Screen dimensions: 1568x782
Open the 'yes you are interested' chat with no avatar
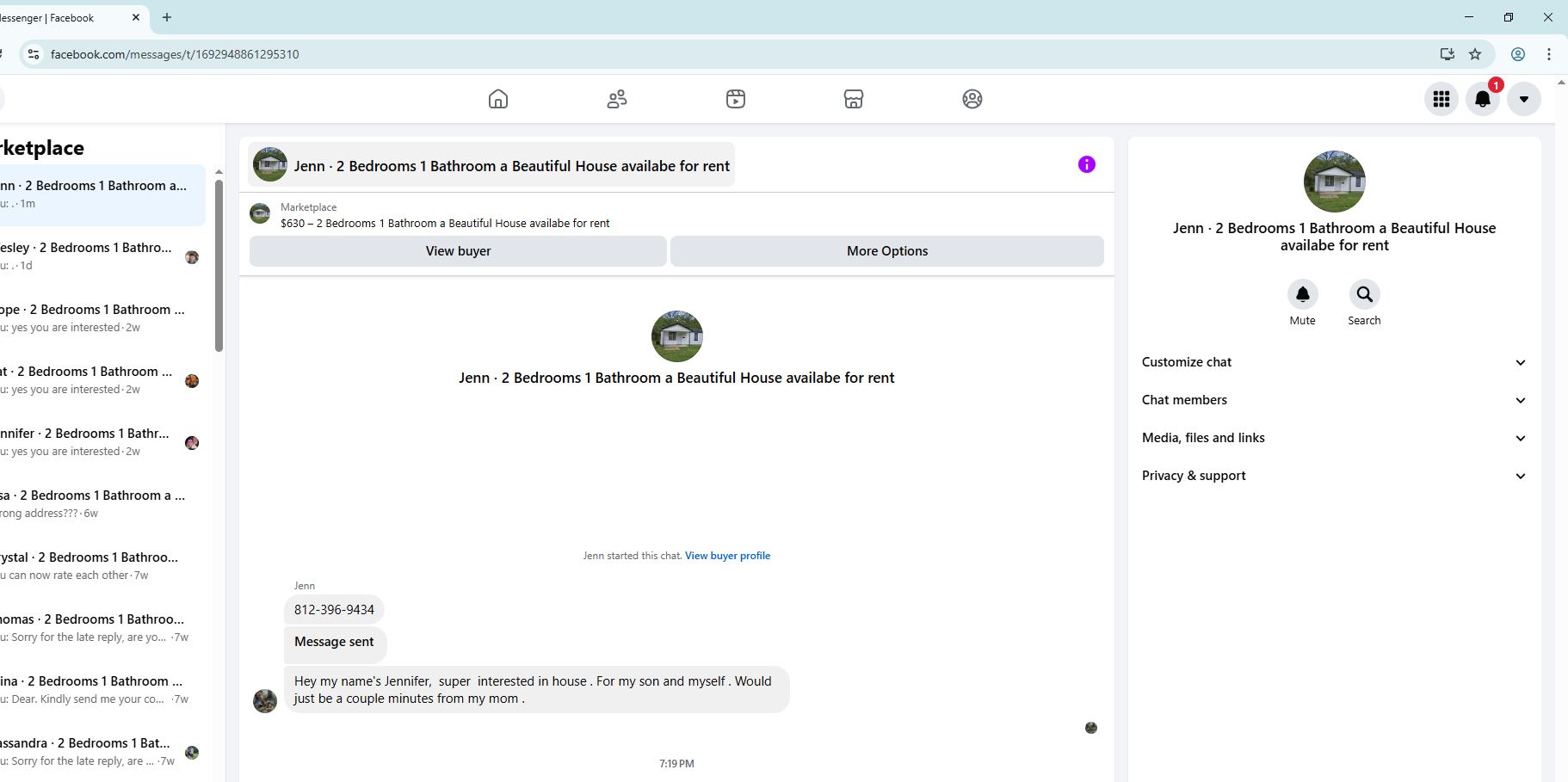[x=102, y=318]
